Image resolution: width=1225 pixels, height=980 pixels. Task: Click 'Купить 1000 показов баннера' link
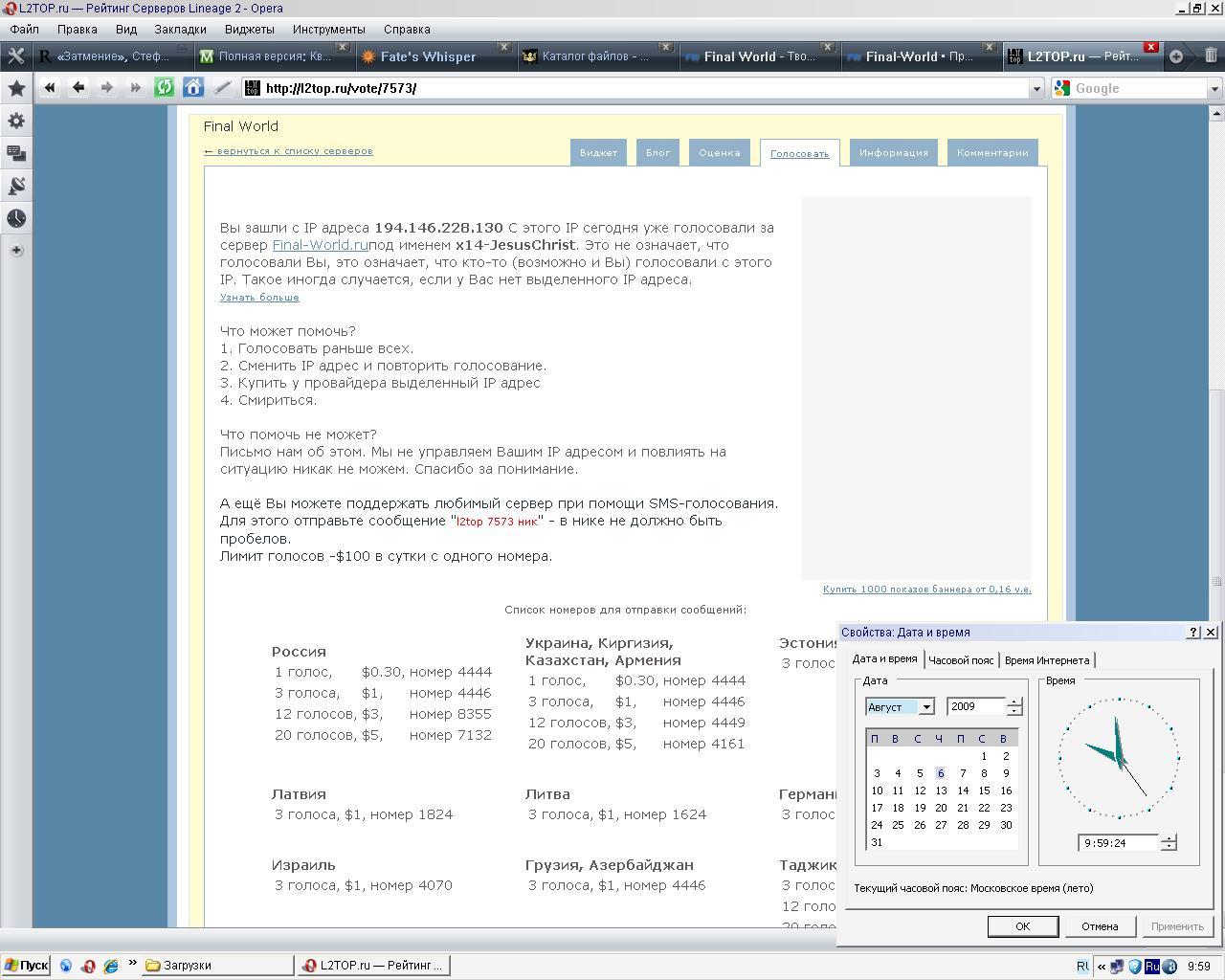click(926, 590)
